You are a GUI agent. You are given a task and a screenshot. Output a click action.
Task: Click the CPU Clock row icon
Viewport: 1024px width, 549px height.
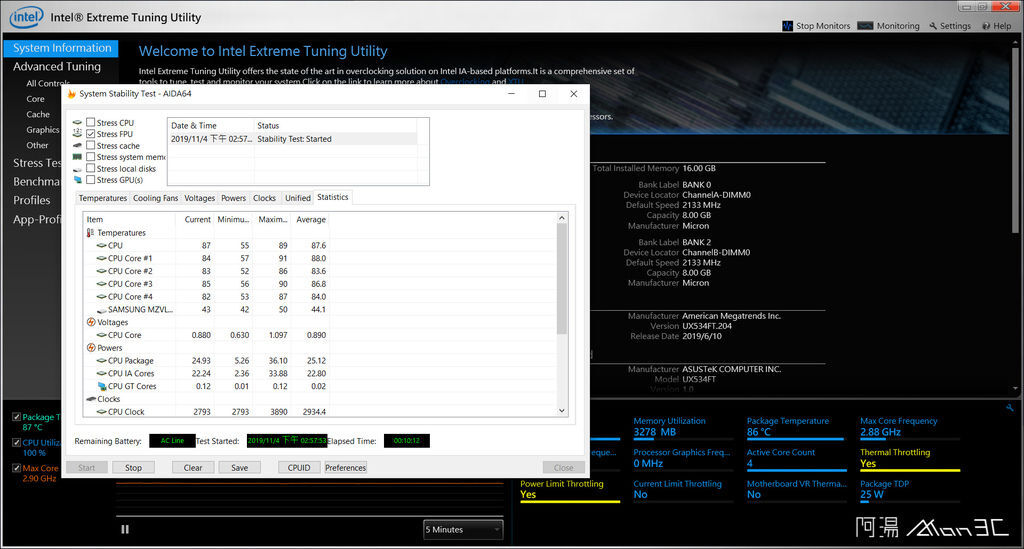tap(101, 412)
